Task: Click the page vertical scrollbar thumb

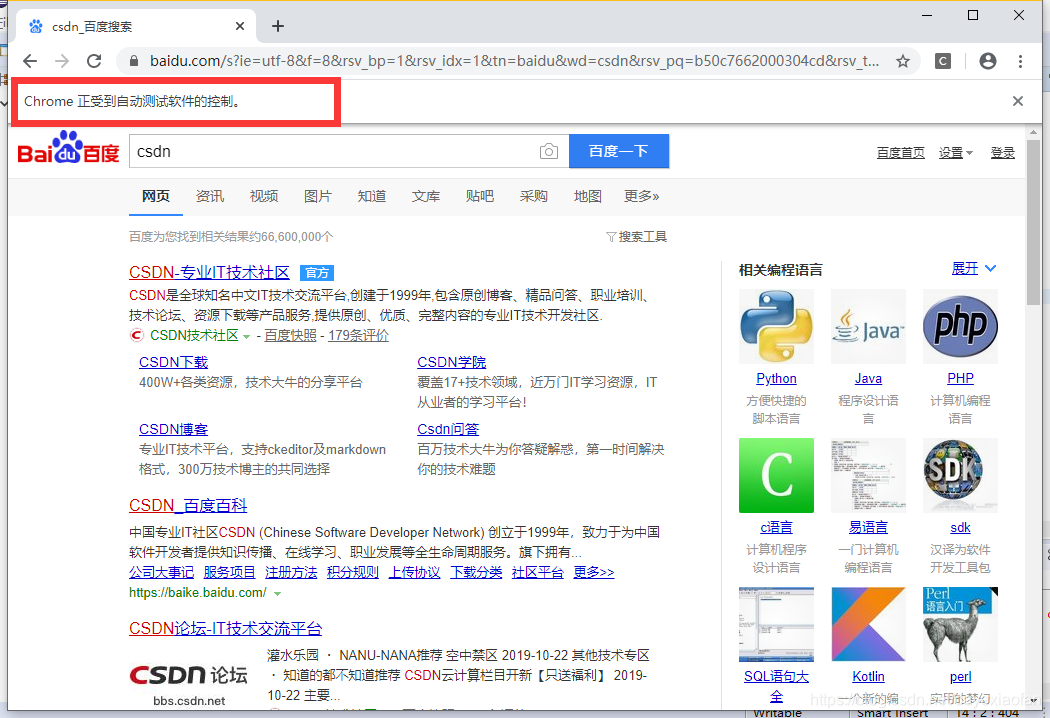Action: 1033,221
